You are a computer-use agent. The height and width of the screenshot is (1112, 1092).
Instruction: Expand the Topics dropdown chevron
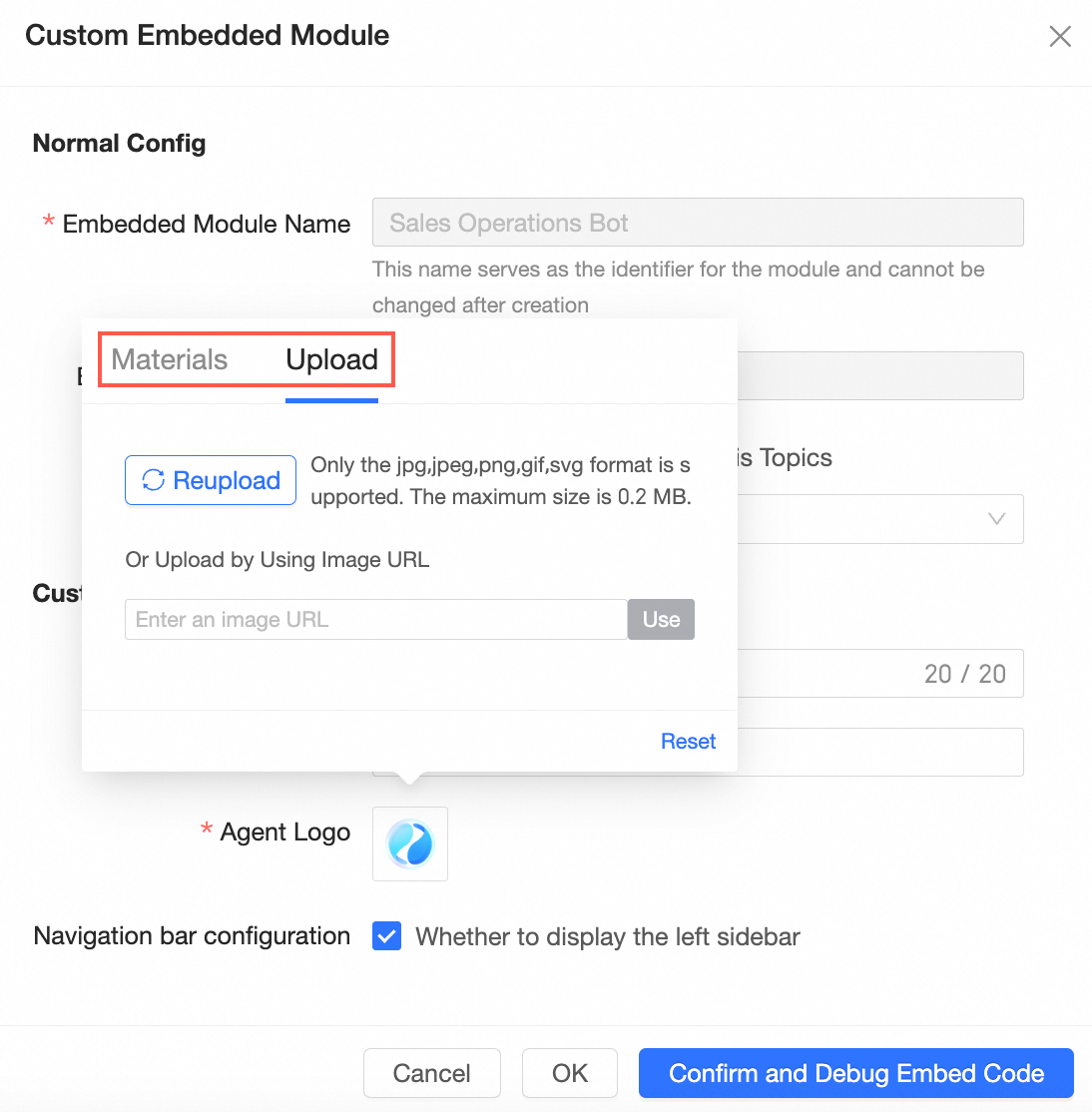point(996,519)
